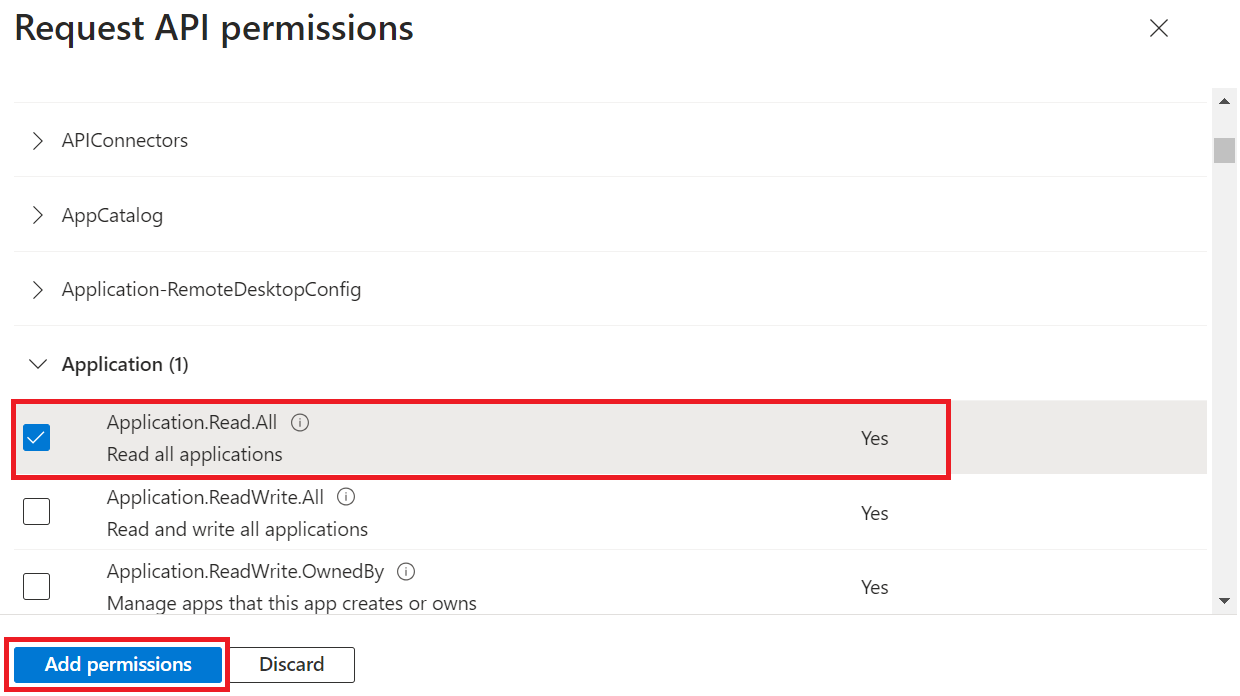
Task: Close the Request API permissions panel
Action: tap(1159, 28)
